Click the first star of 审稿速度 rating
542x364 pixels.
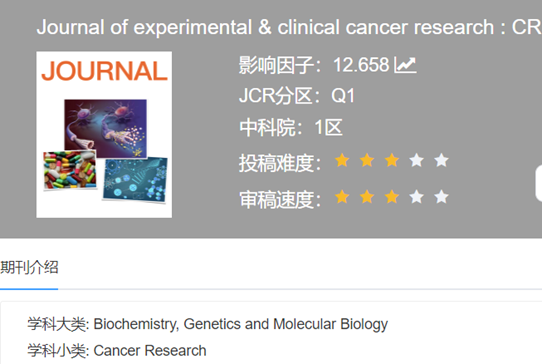point(342,197)
